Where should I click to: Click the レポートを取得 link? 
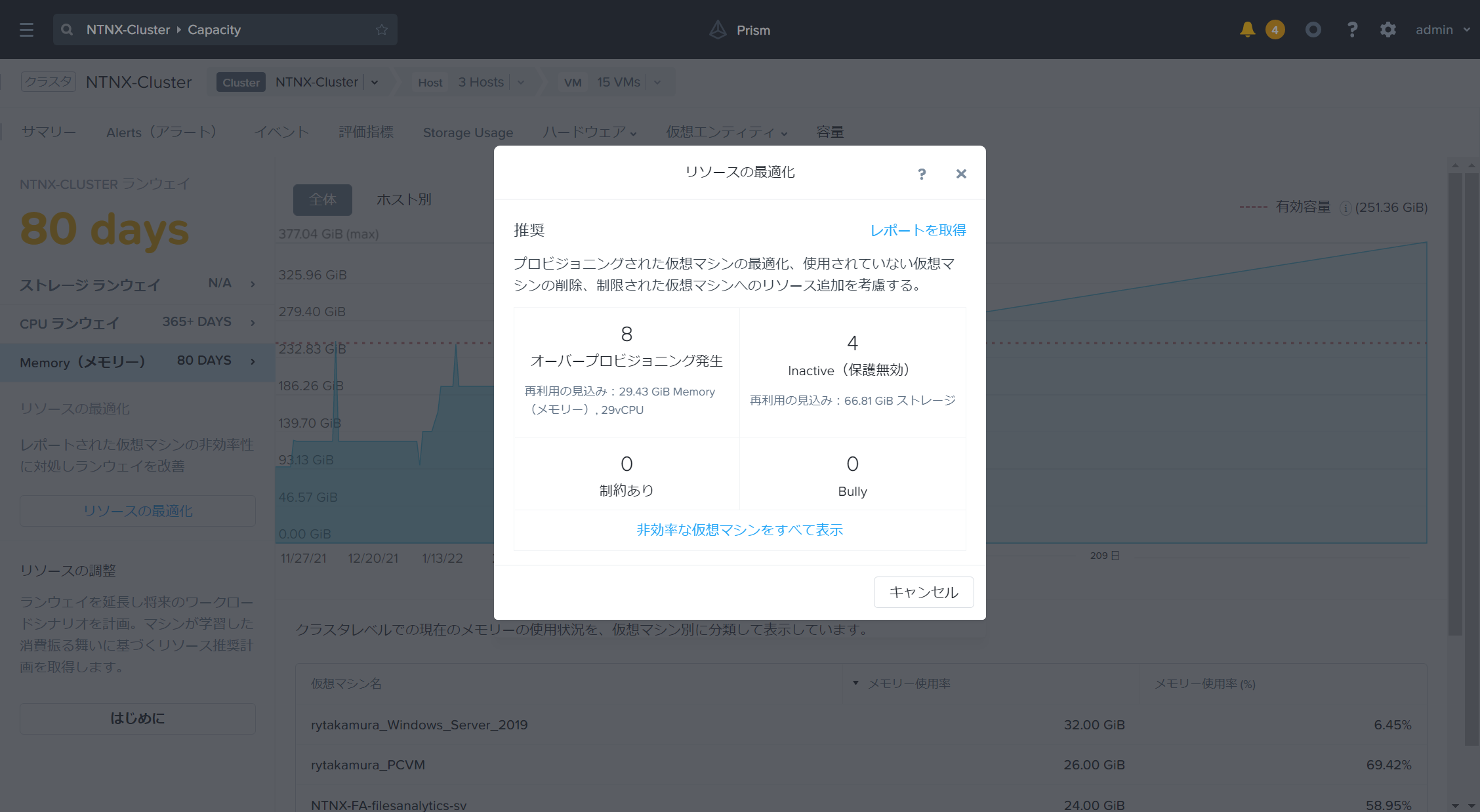click(917, 230)
